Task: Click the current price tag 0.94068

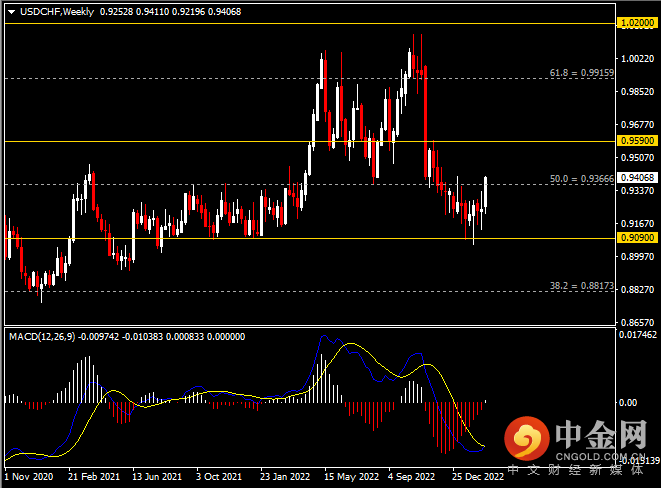Action: click(636, 177)
